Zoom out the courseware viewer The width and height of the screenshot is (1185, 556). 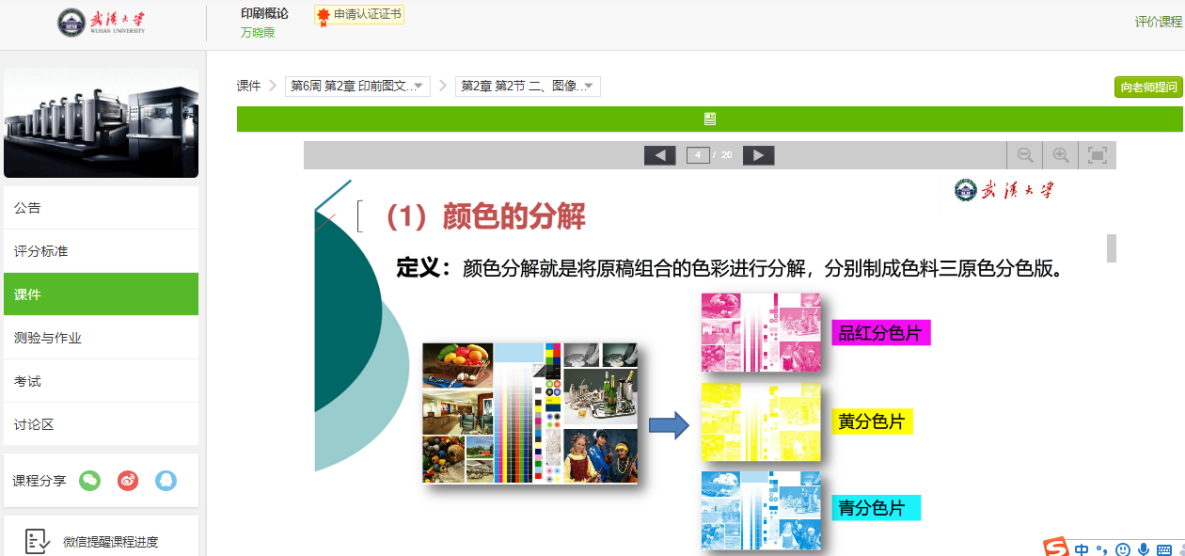click(1025, 155)
